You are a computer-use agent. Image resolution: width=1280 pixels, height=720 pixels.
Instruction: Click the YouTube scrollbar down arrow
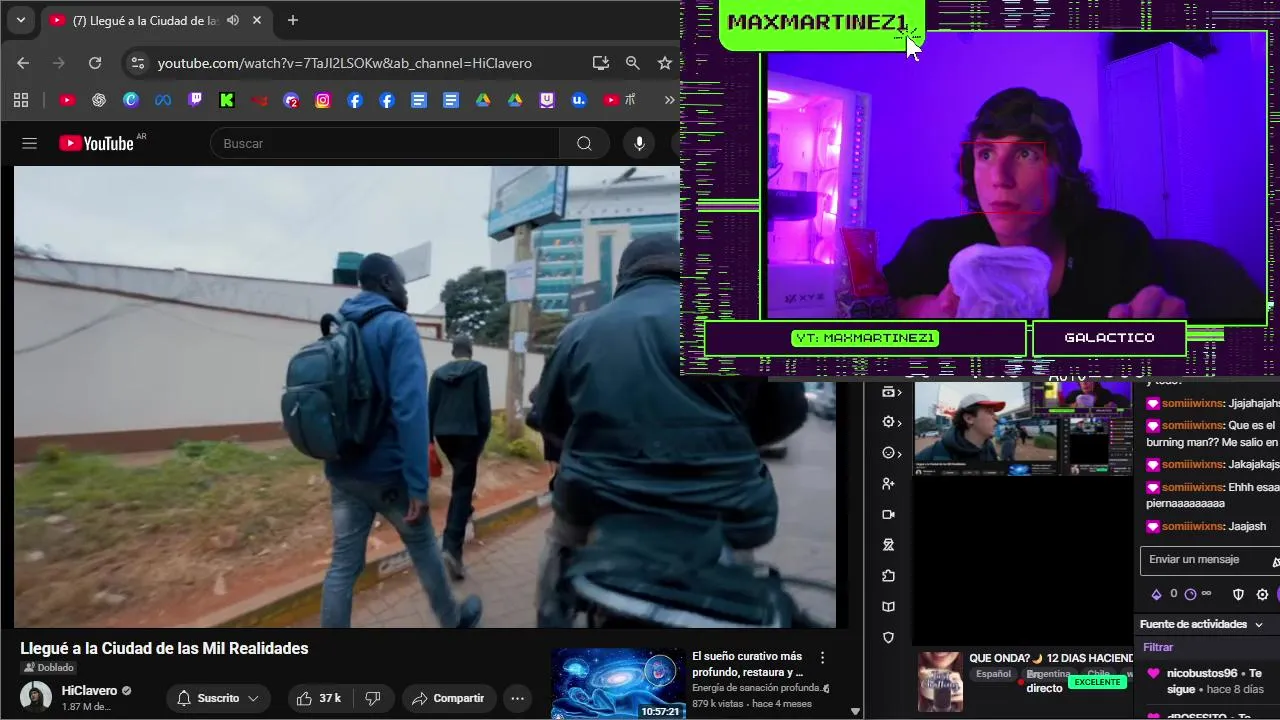[855, 712]
